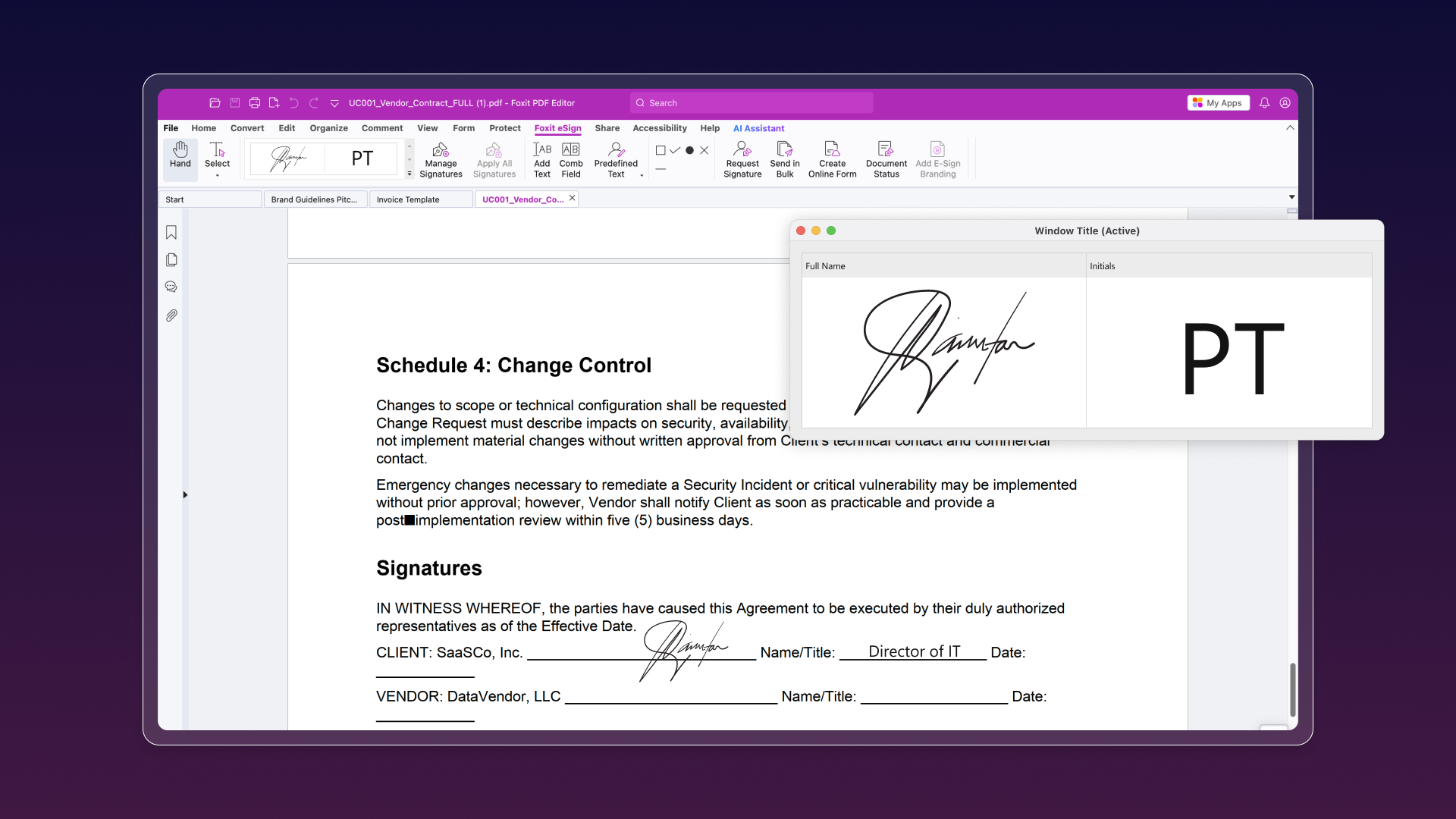The image size is (1456, 819).
Task: Collapse the ribbon with the chevron arrow
Action: (x=1290, y=127)
